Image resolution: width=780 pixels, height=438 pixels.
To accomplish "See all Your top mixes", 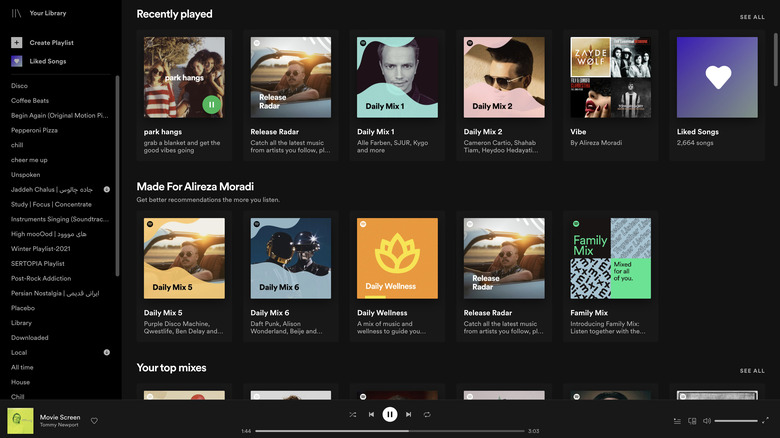I will click(752, 371).
